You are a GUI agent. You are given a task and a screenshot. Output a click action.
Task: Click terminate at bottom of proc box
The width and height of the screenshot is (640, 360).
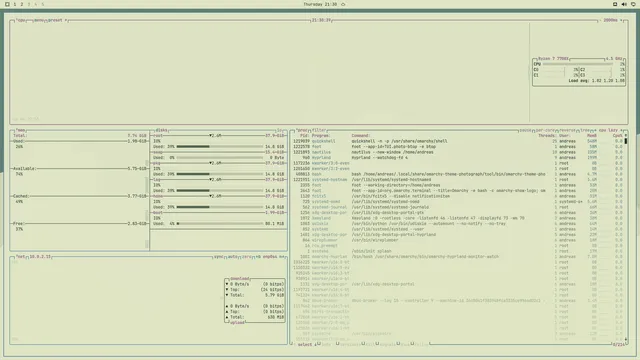[x=351, y=344]
